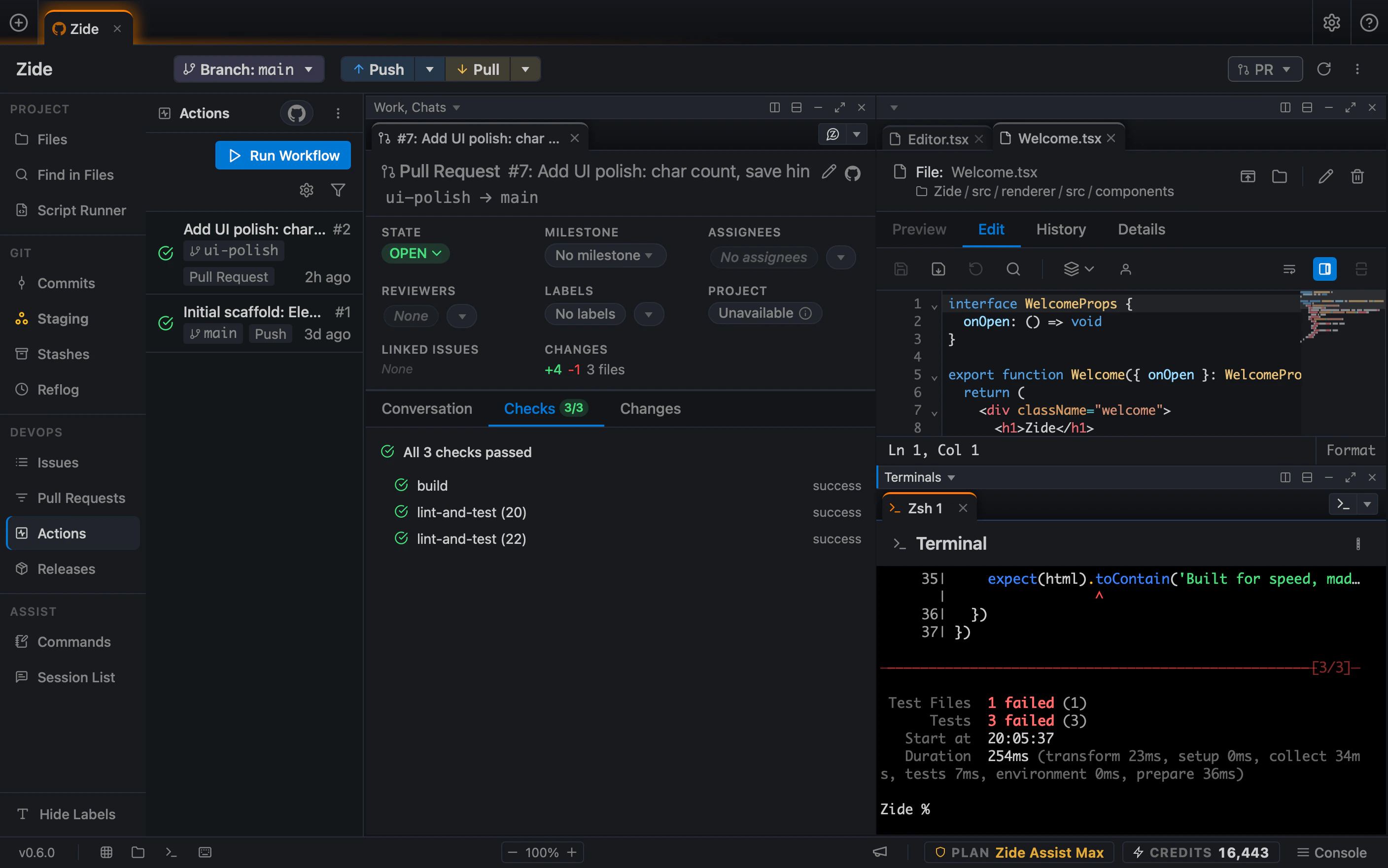Click the layers dropdown icon in editor toolbar
This screenshot has width=1388, height=868.
1079,268
